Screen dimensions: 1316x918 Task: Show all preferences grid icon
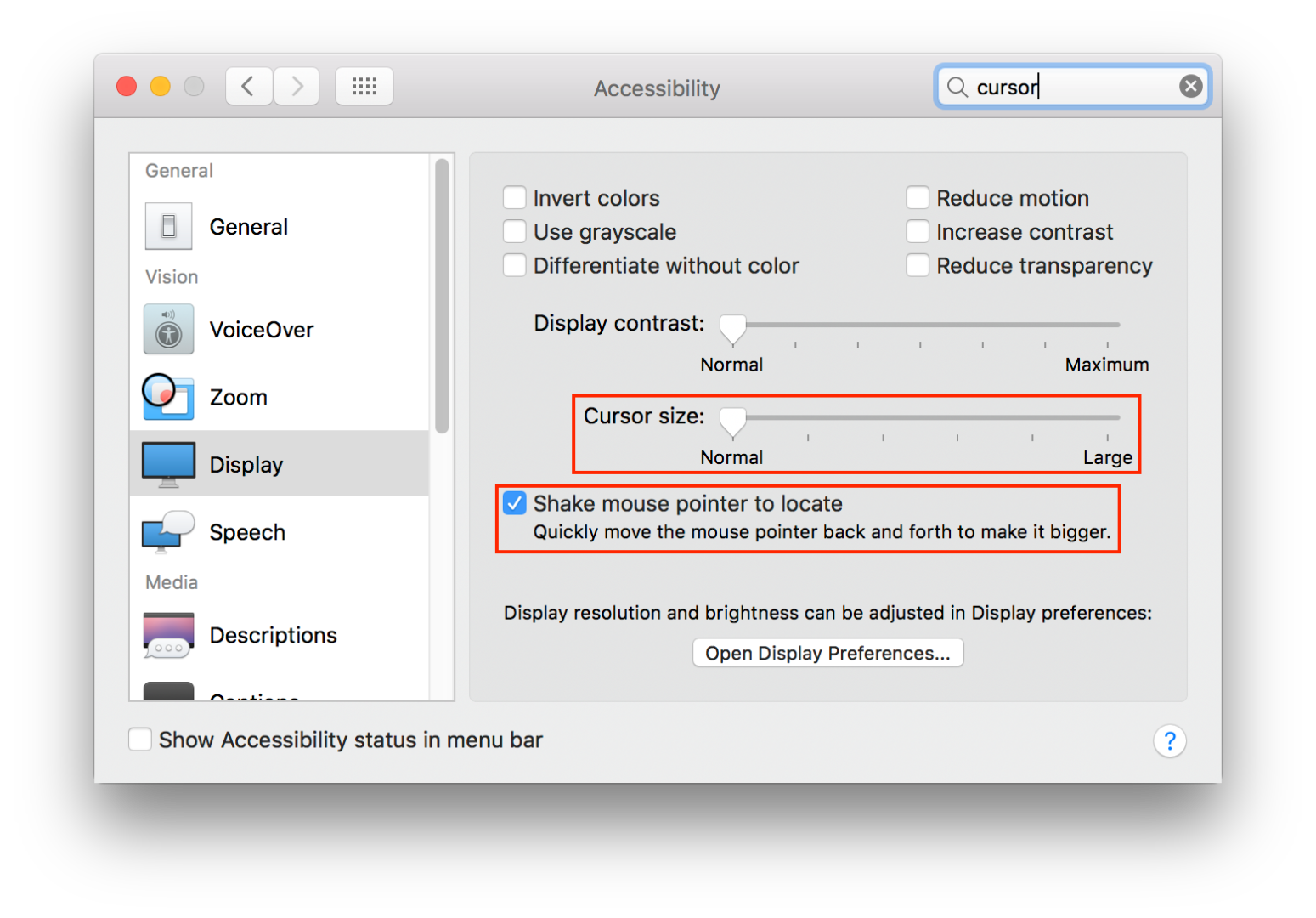click(364, 86)
